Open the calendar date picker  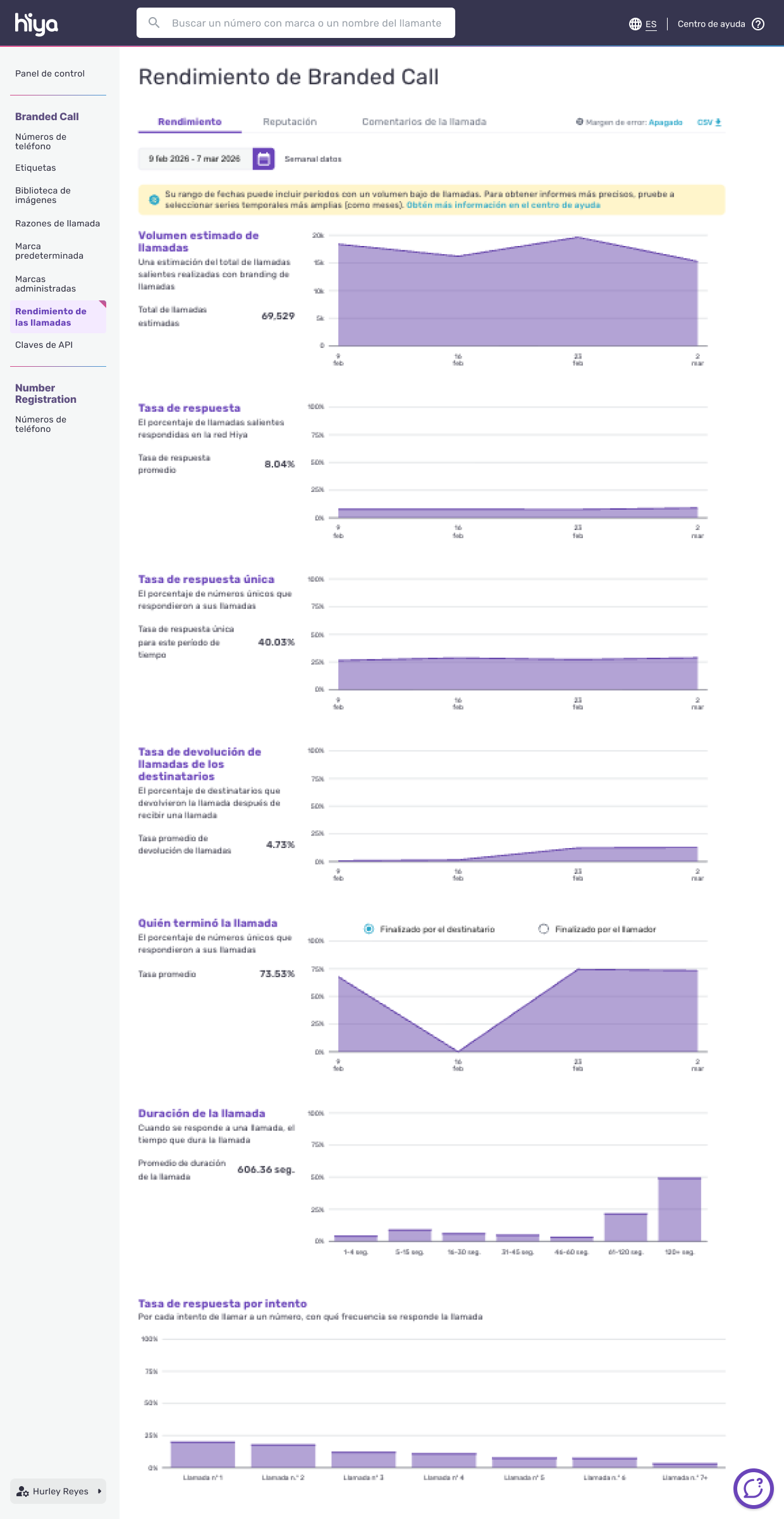click(264, 159)
